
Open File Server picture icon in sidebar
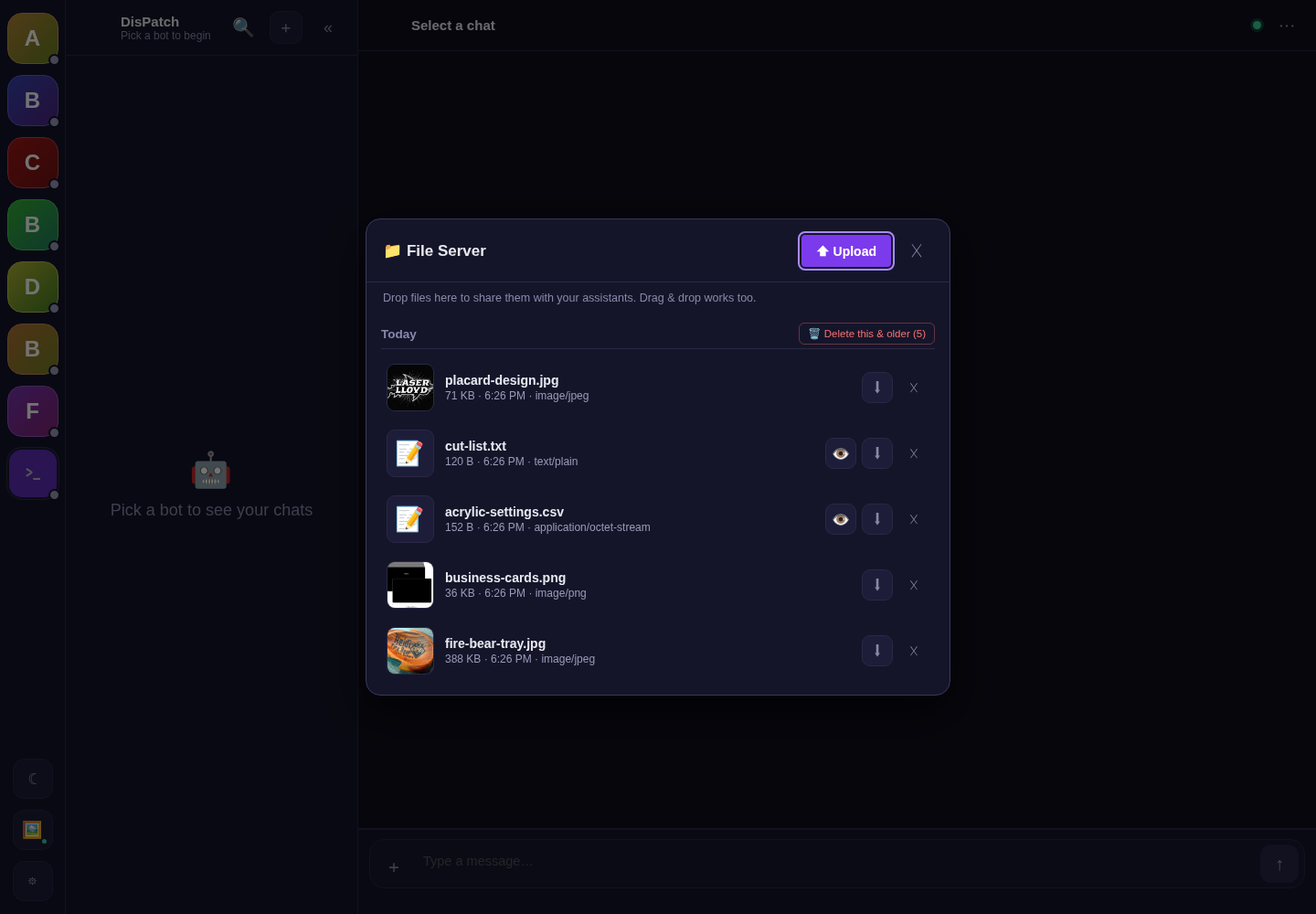[x=33, y=830]
